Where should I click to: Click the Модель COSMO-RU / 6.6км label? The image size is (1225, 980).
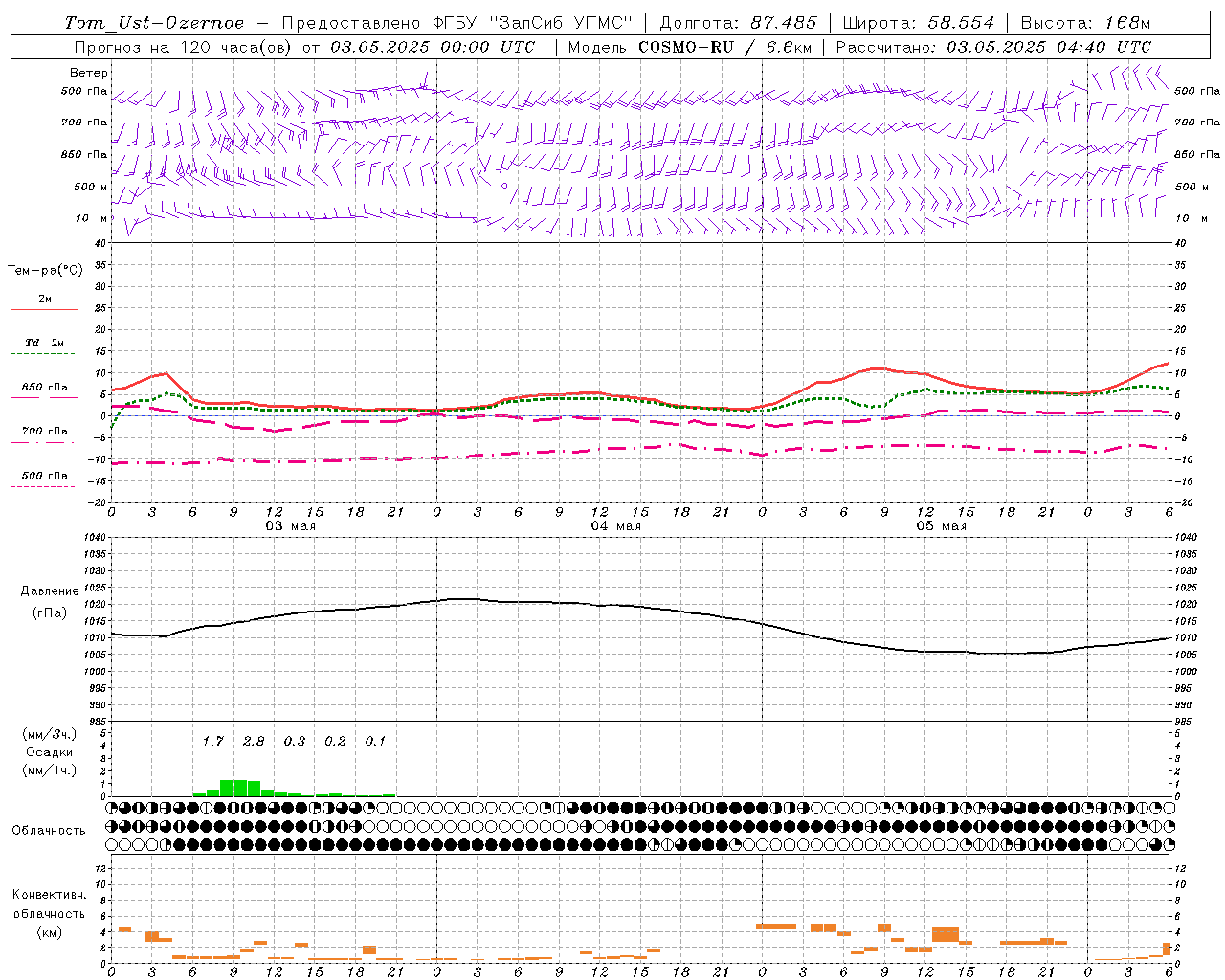tap(688, 47)
